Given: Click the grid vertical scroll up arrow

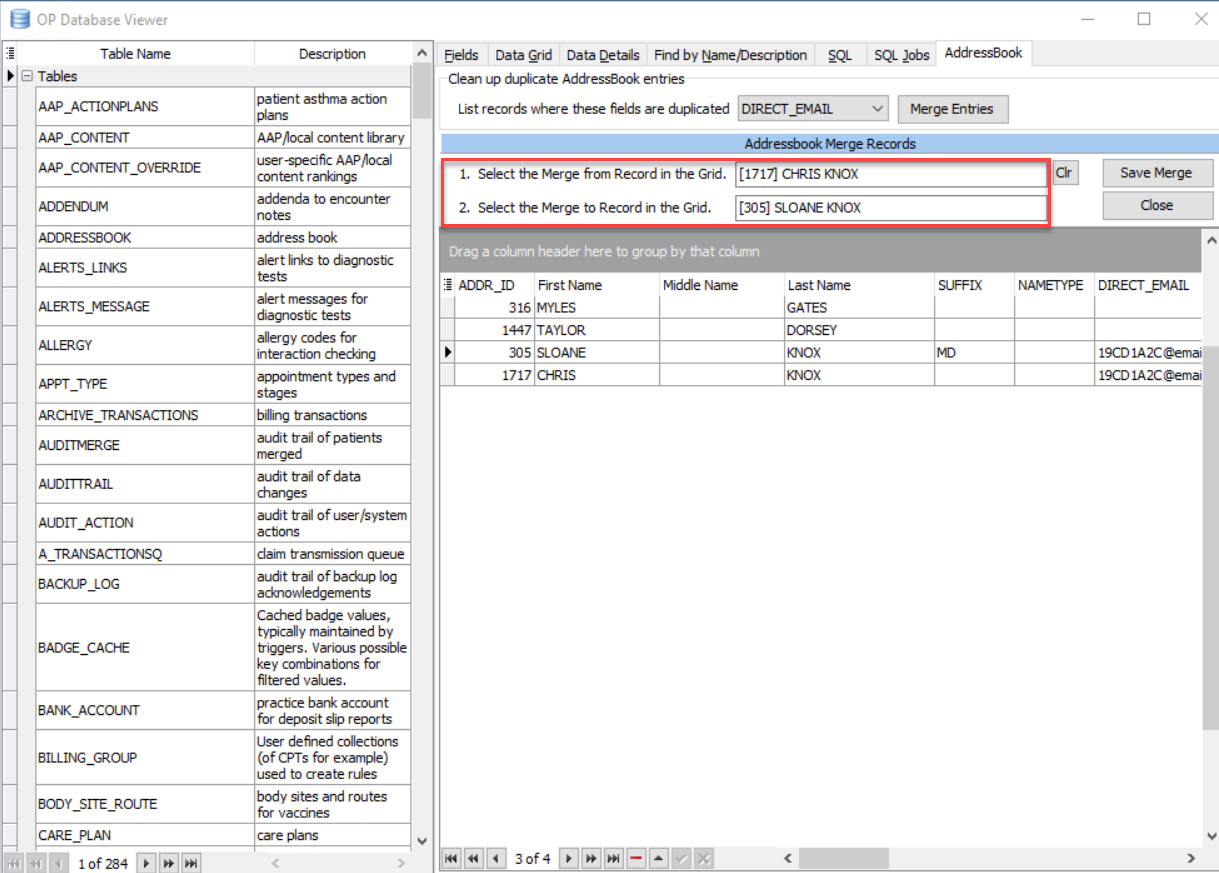Looking at the screenshot, I should coord(1211,240).
